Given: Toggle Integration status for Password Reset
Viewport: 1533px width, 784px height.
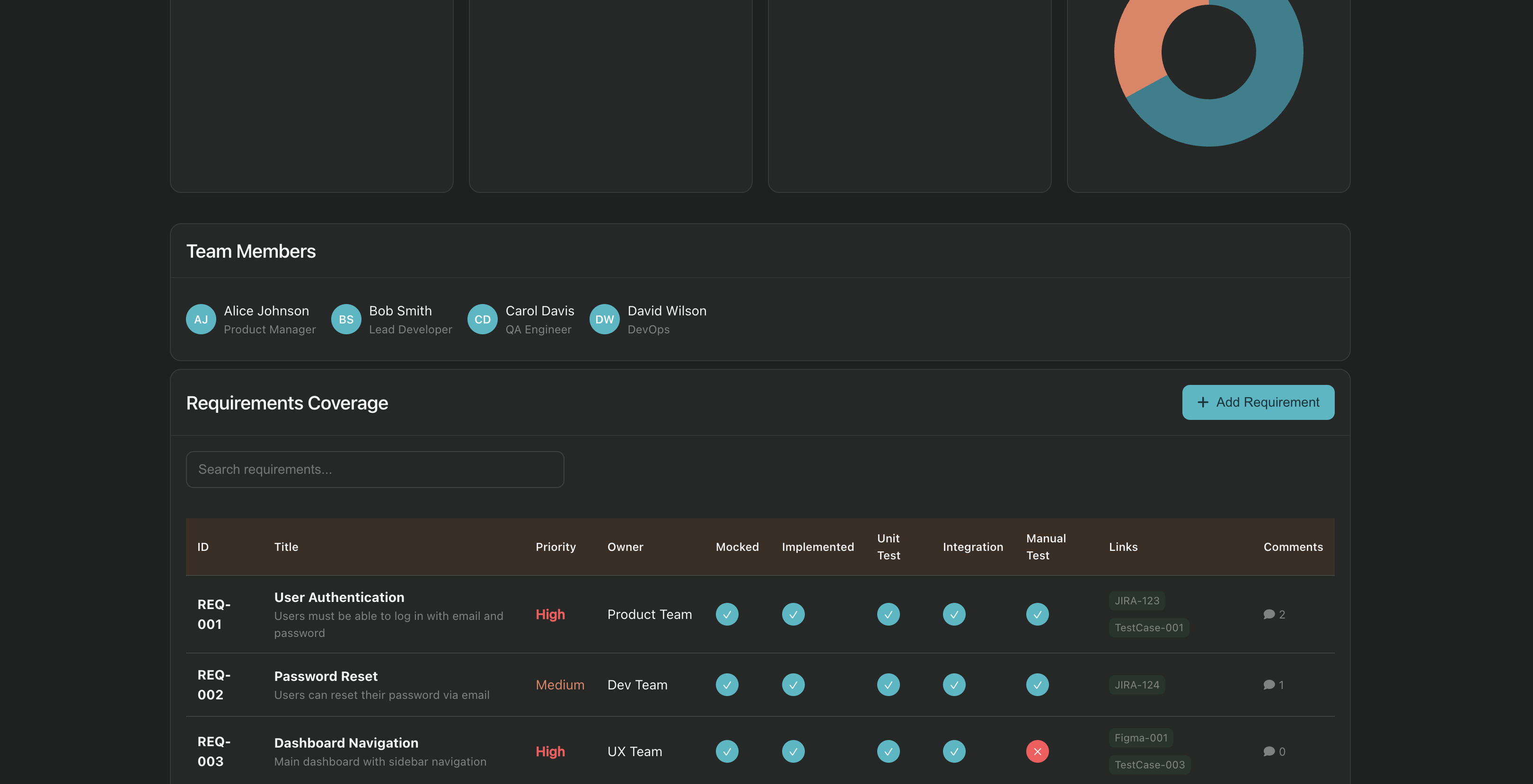Looking at the screenshot, I should tap(953, 685).
